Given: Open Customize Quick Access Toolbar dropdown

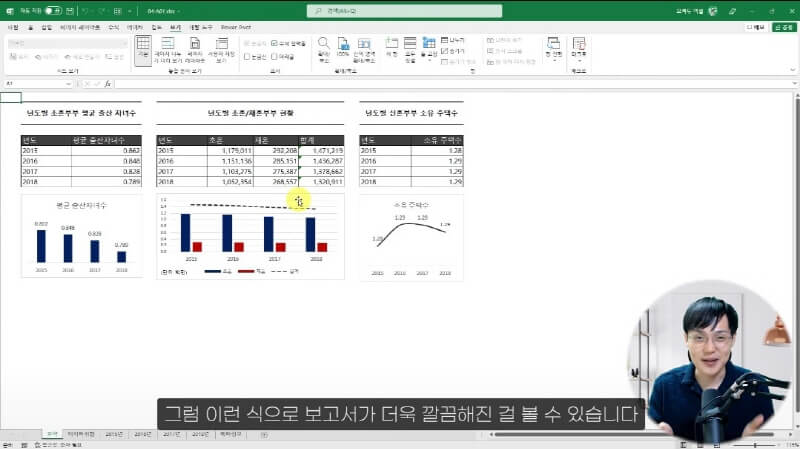Looking at the screenshot, I should [x=130, y=11].
